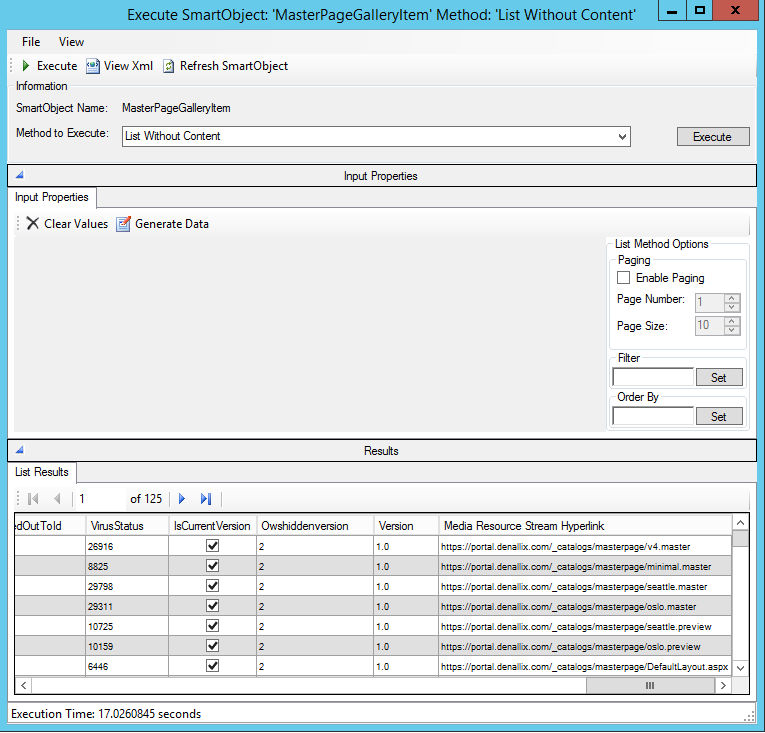Go to next results page

tap(182, 498)
